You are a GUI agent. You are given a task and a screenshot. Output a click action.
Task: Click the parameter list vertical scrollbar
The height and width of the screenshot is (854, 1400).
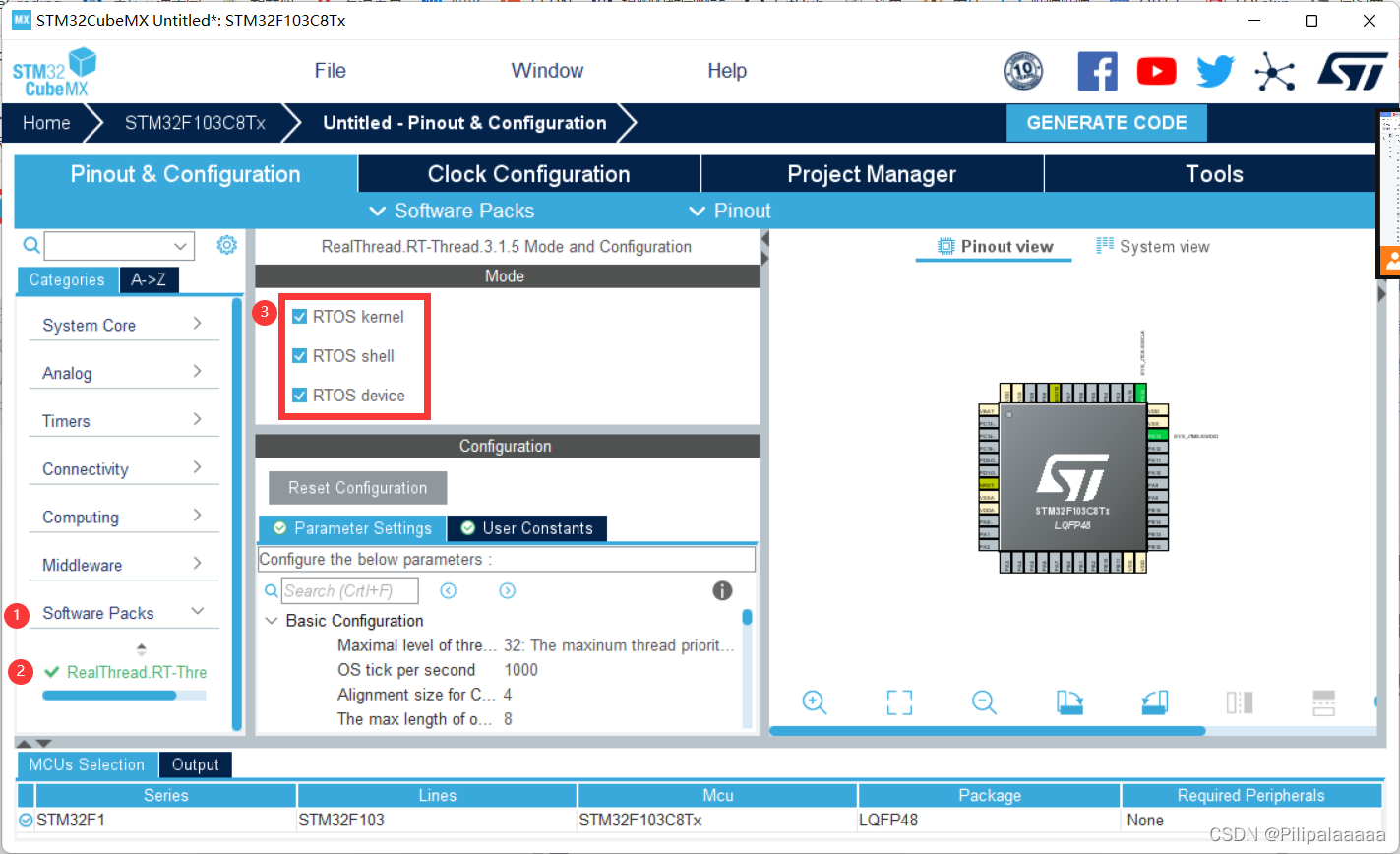click(x=748, y=618)
